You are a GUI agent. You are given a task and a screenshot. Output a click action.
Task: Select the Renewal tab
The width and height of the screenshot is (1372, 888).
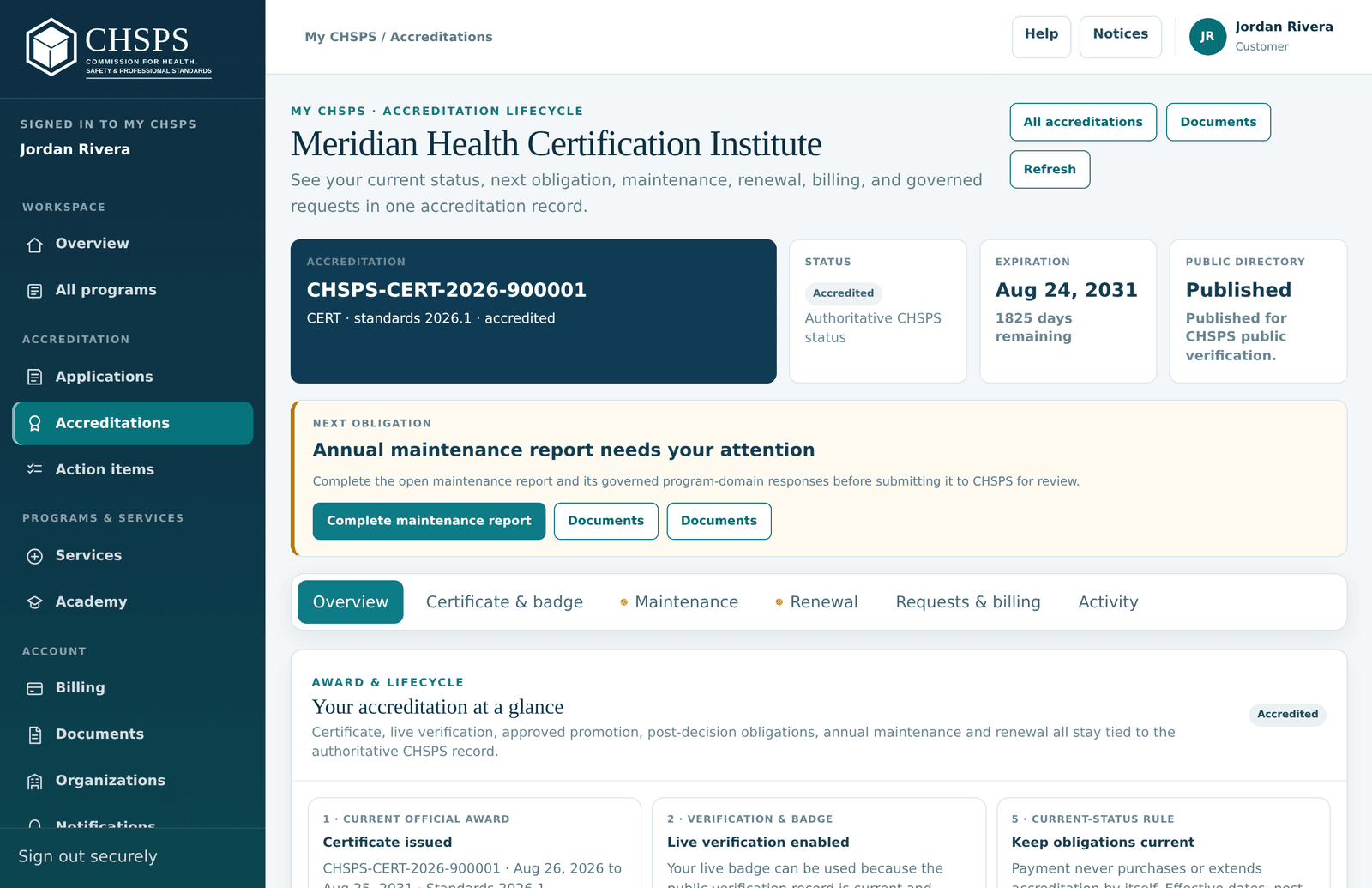click(816, 602)
